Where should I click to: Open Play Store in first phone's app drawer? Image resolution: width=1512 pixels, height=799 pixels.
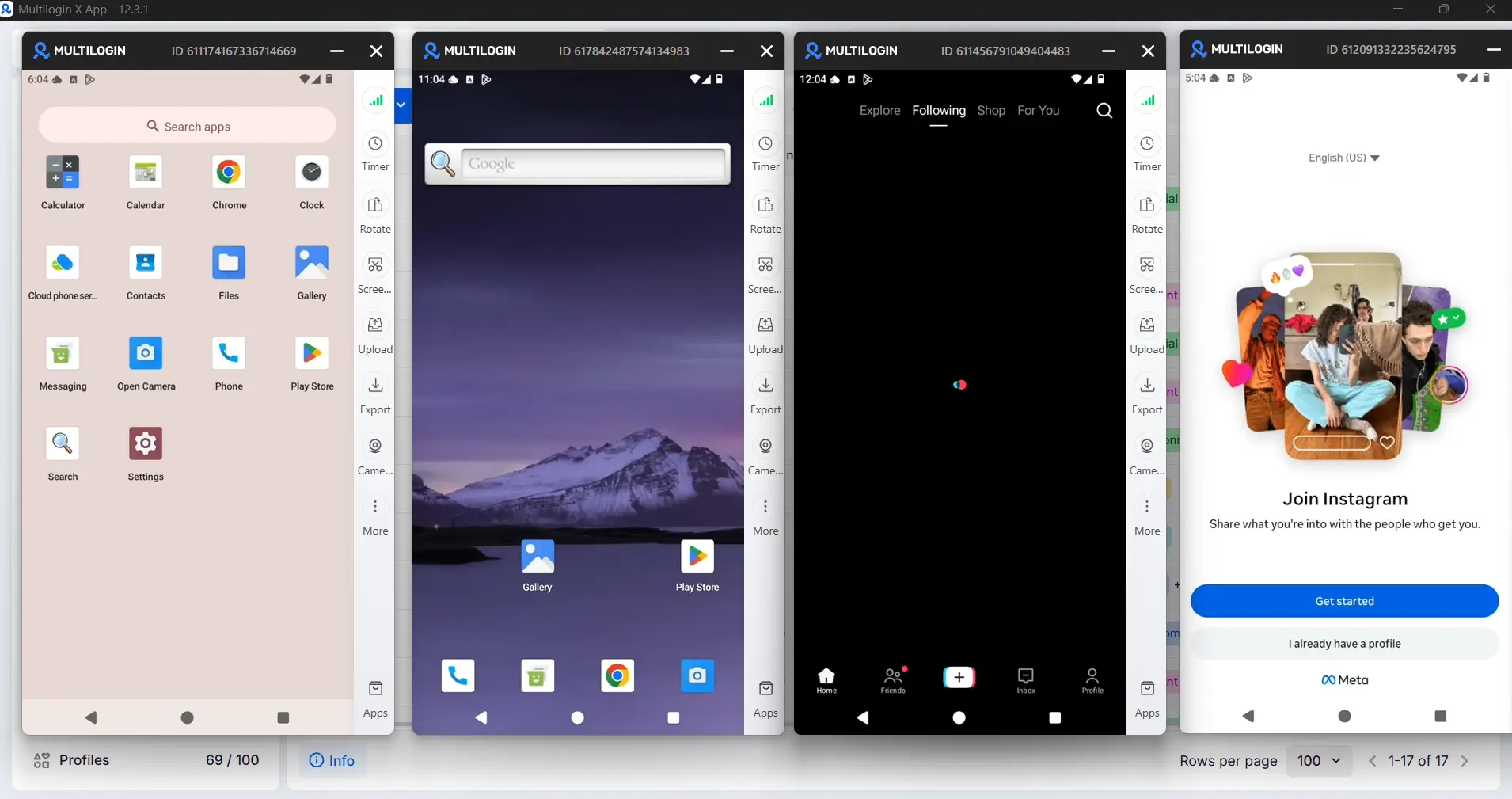pos(312,364)
